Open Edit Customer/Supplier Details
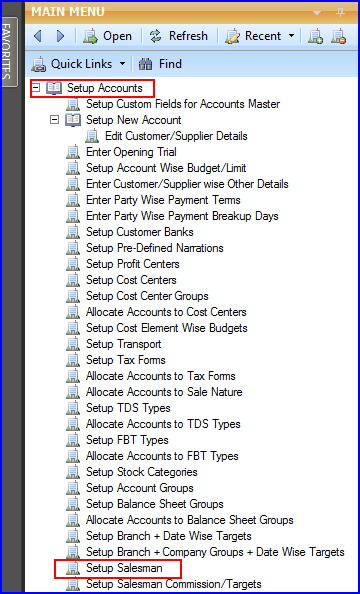The image size is (360, 594). click(x=176, y=136)
